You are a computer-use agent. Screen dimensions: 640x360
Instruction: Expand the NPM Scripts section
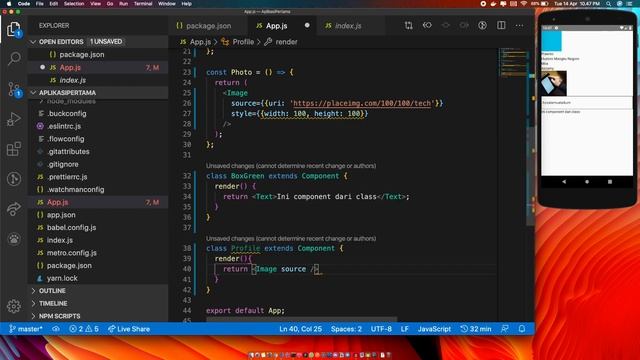click(x=98, y=316)
